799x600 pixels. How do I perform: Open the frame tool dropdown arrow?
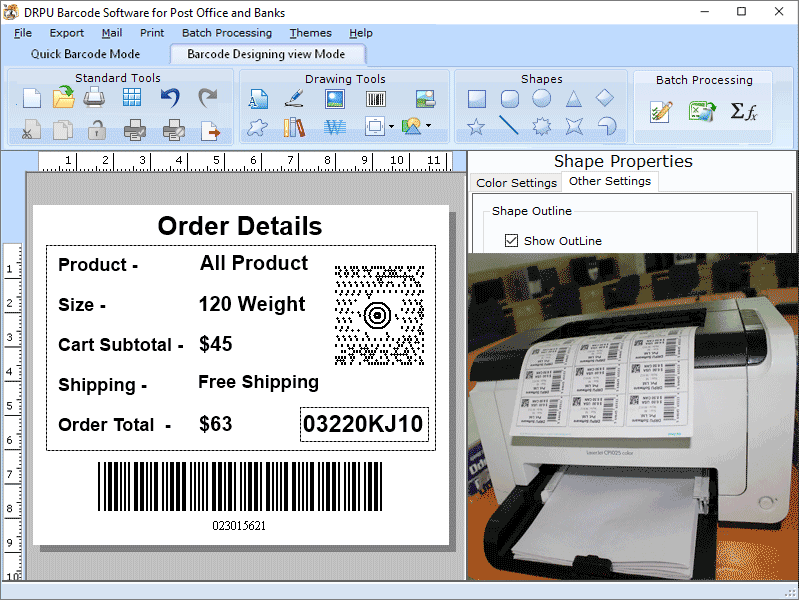[391, 126]
